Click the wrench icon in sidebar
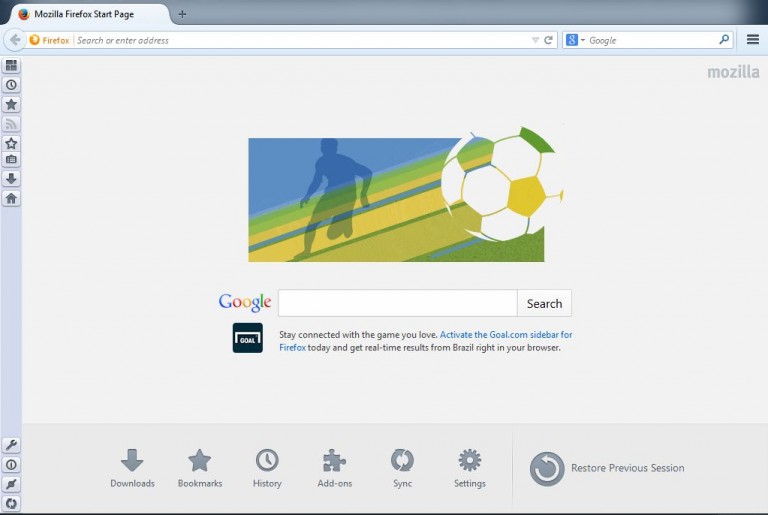This screenshot has height=515, width=768. tap(11, 445)
